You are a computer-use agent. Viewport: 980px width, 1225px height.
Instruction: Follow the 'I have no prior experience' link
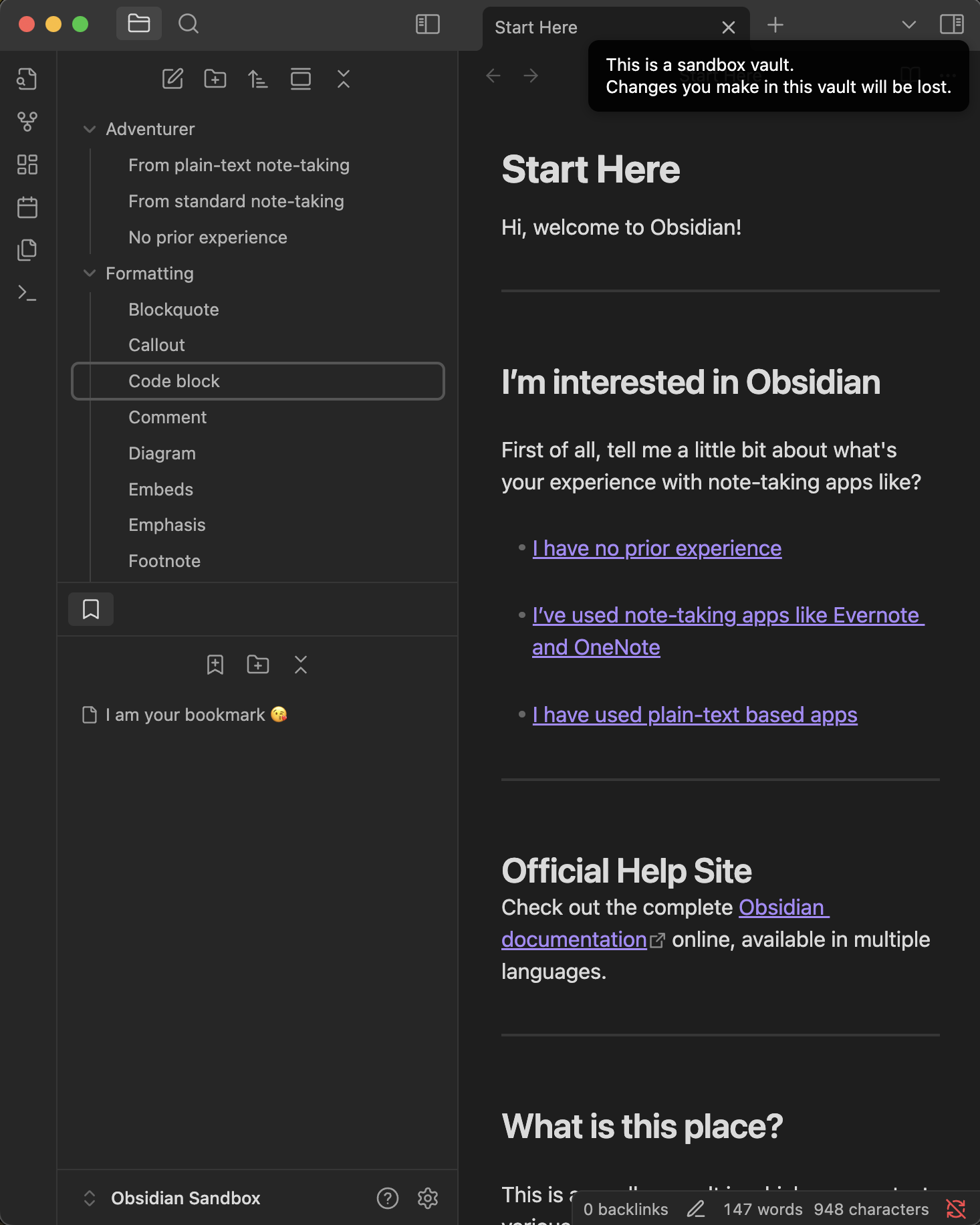657,548
